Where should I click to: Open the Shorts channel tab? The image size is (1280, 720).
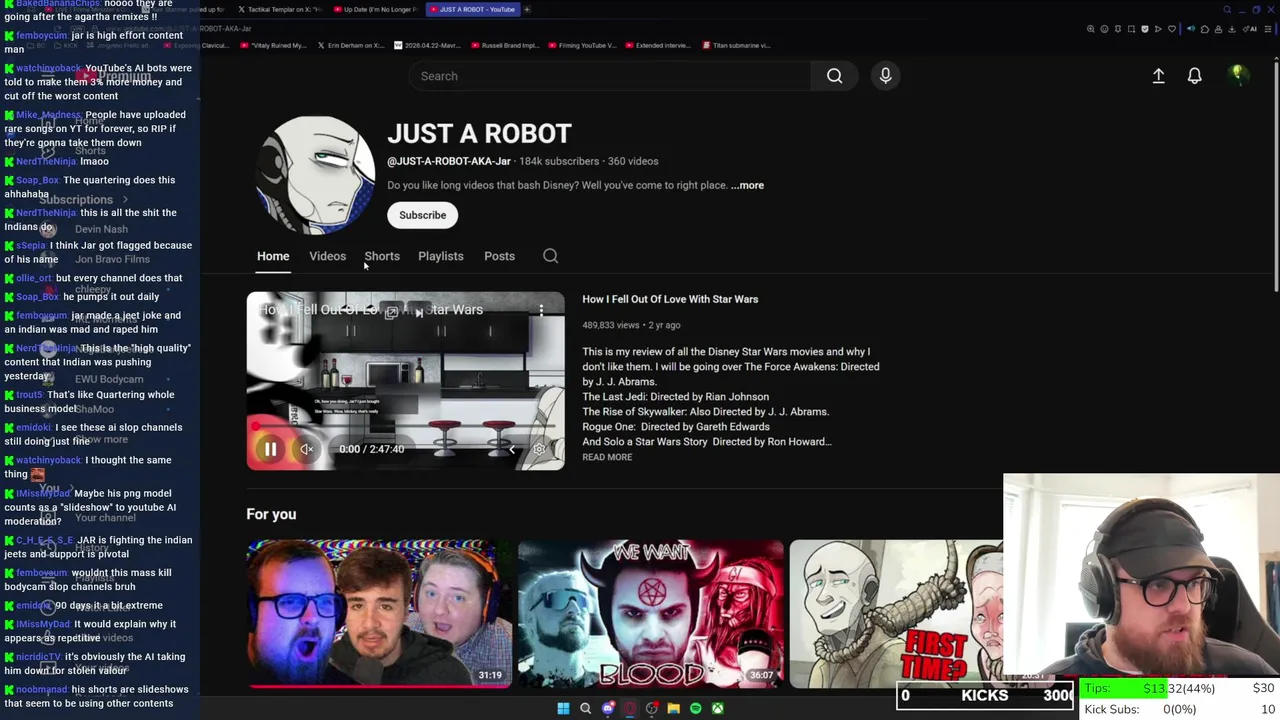pos(382,256)
